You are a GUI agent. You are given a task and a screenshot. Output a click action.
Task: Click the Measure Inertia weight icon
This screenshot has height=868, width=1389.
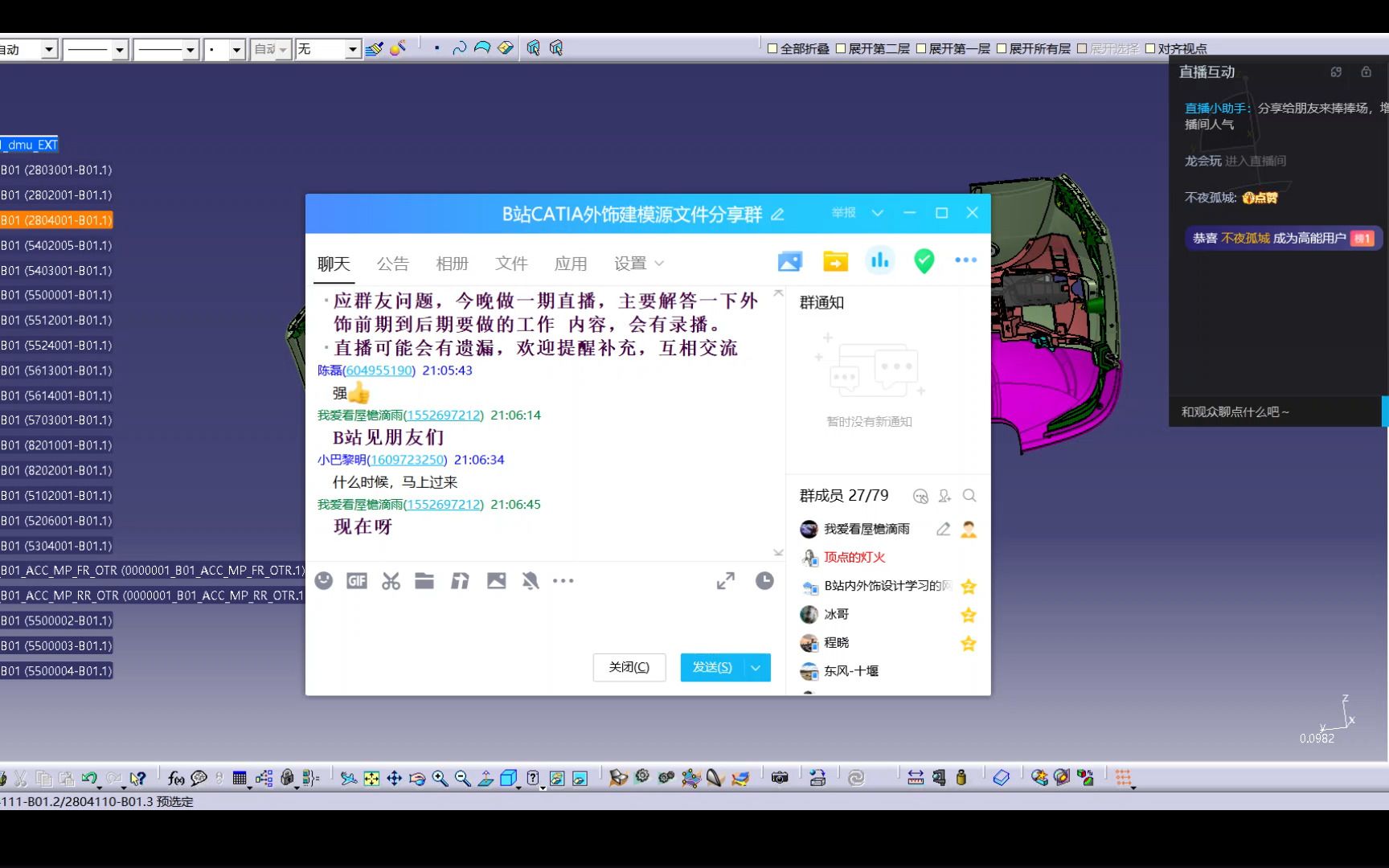(x=961, y=777)
